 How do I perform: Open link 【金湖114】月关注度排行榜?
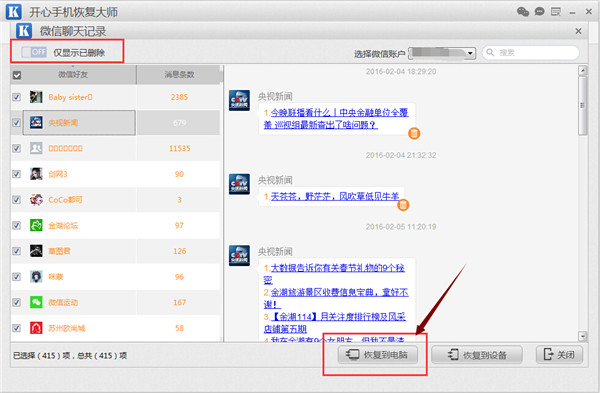pyautogui.click(x=334, y=323)
